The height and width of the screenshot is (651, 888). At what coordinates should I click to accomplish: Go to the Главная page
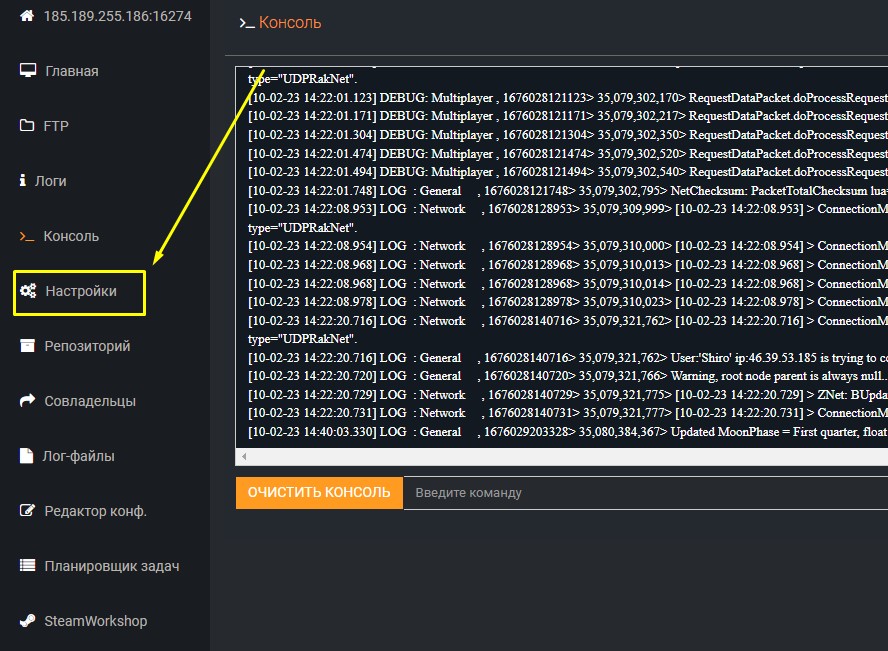click(x=70, y=71)
